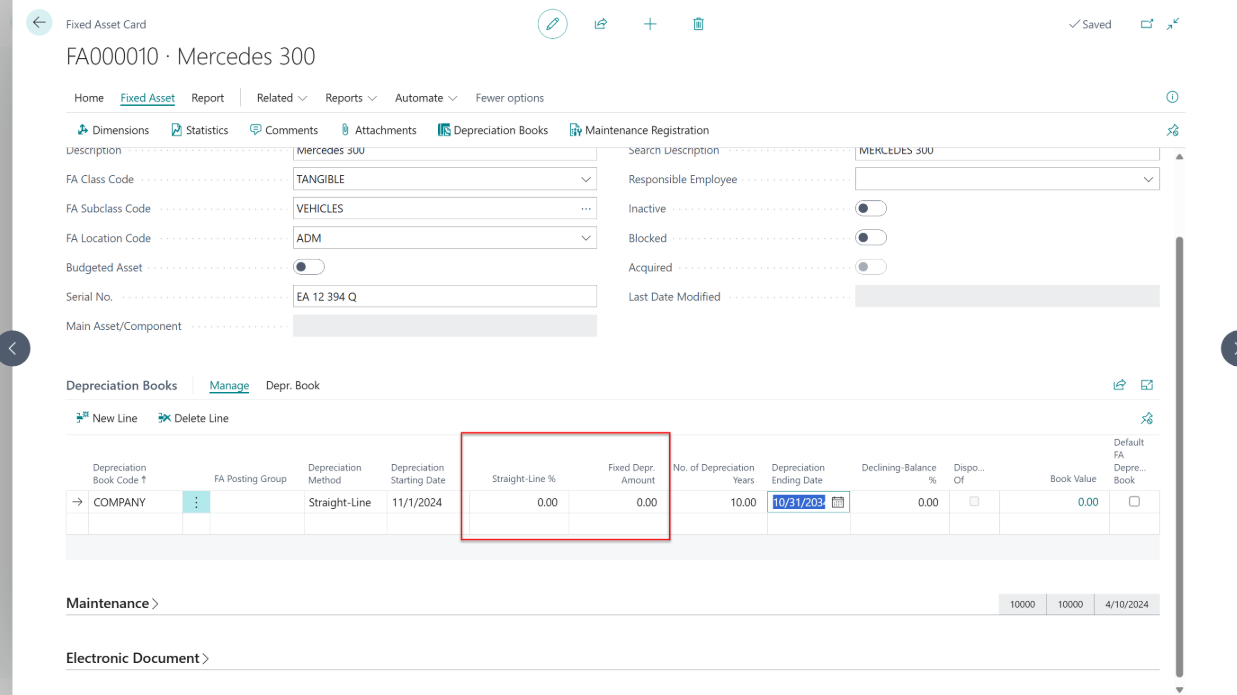The image size is (1237, 695).
Task: Click the plus icon to create new
Action: tap(650, 24)
